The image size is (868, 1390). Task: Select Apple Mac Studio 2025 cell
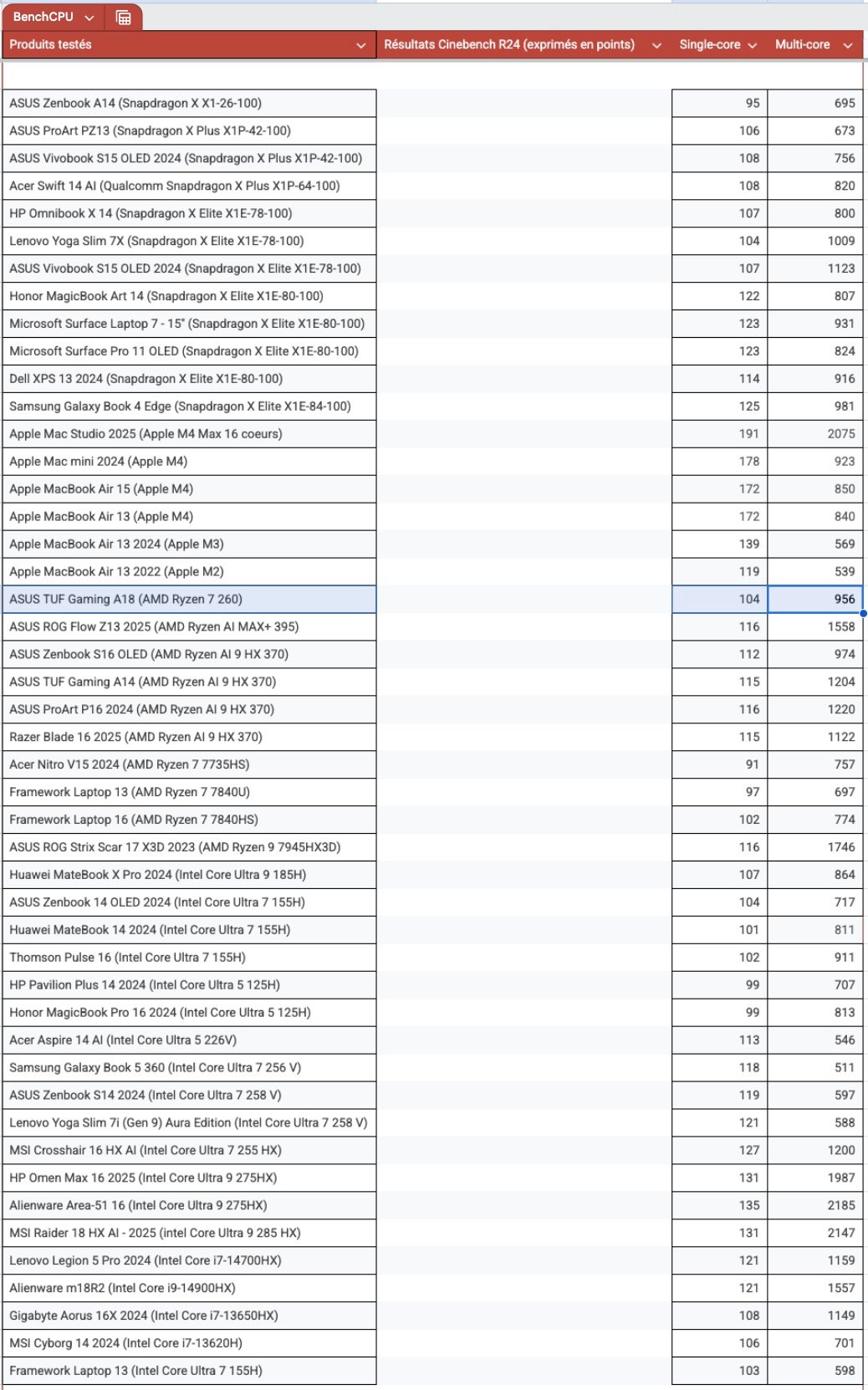click(x=189, y=434)
